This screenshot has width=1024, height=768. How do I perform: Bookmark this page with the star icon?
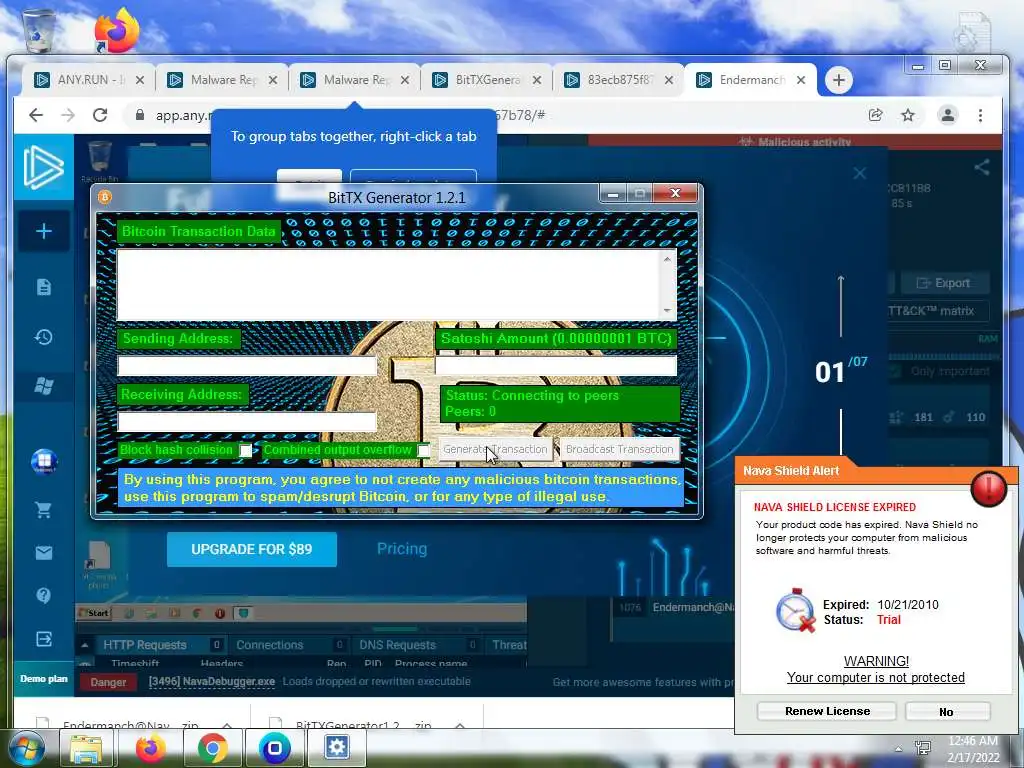(x=908, y=116)
